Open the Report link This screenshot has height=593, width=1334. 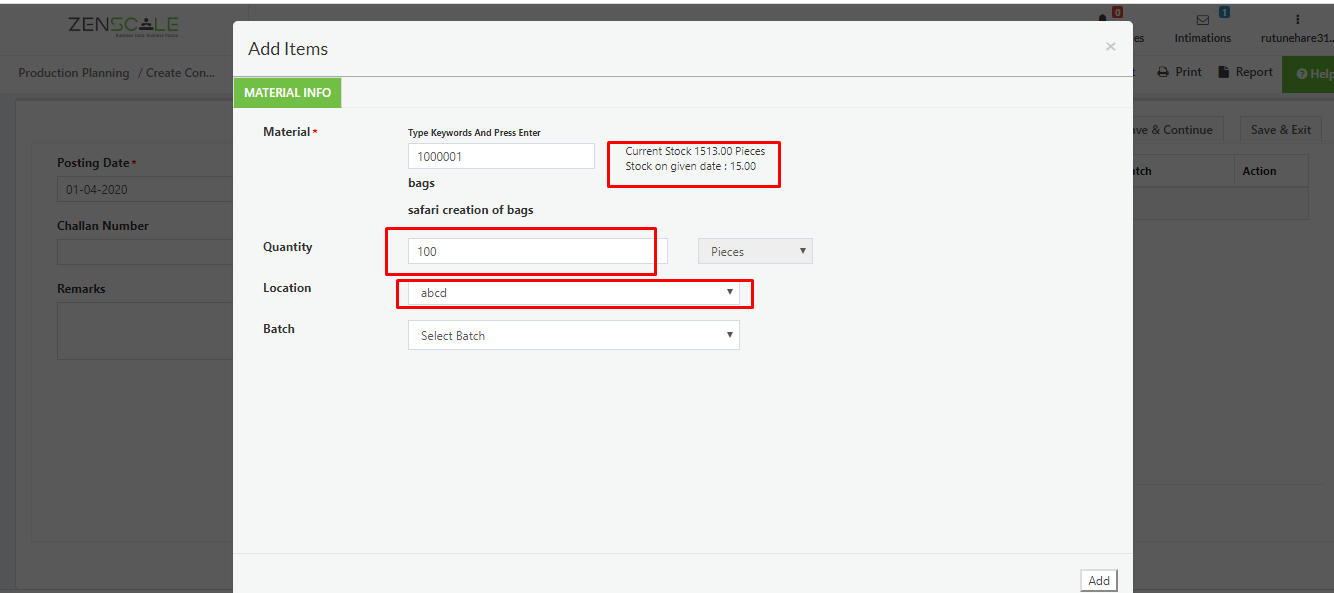[x=1245, y=72]
